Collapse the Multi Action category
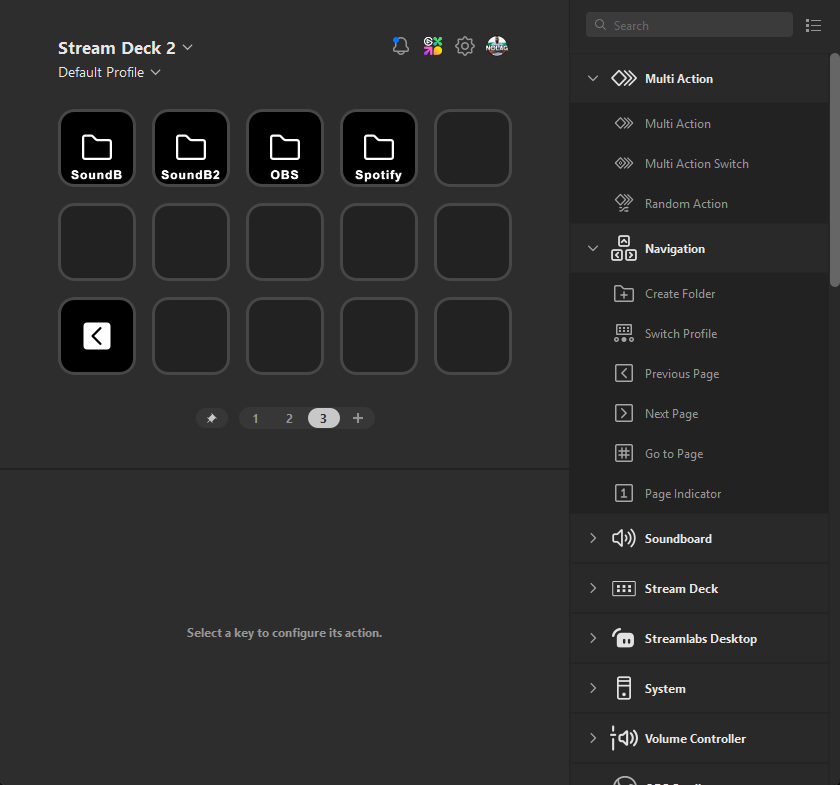Screen dimensions: 840x785 click(592, 78)
